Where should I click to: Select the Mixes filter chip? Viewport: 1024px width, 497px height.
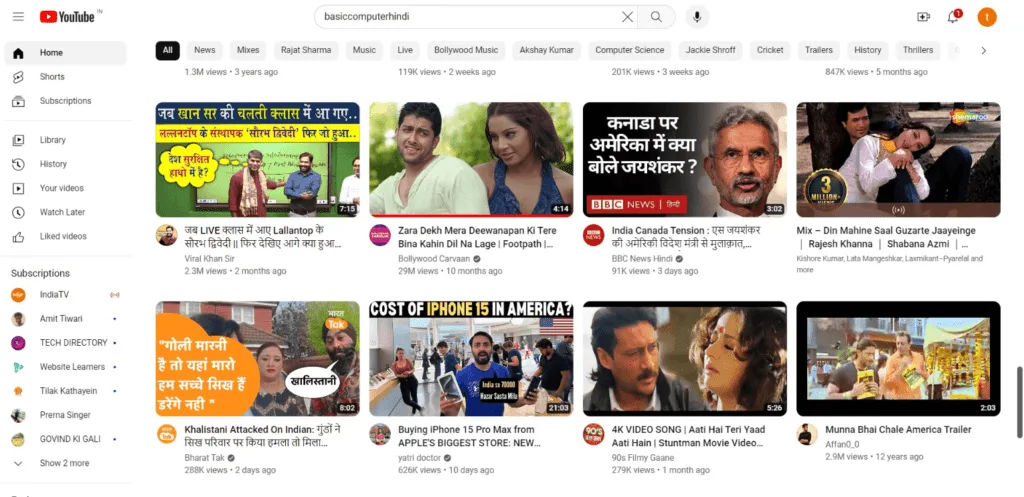248,50
